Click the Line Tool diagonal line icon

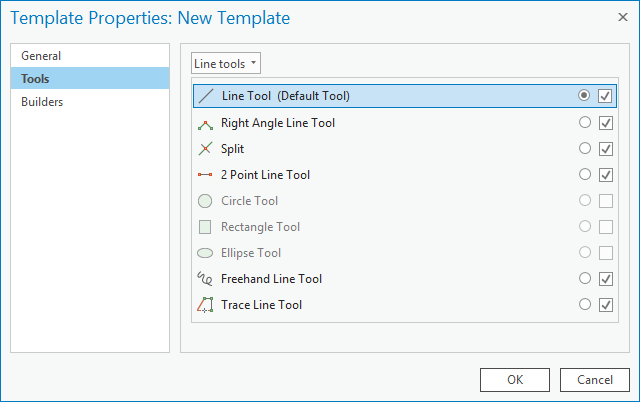click(x=205, y=97)
